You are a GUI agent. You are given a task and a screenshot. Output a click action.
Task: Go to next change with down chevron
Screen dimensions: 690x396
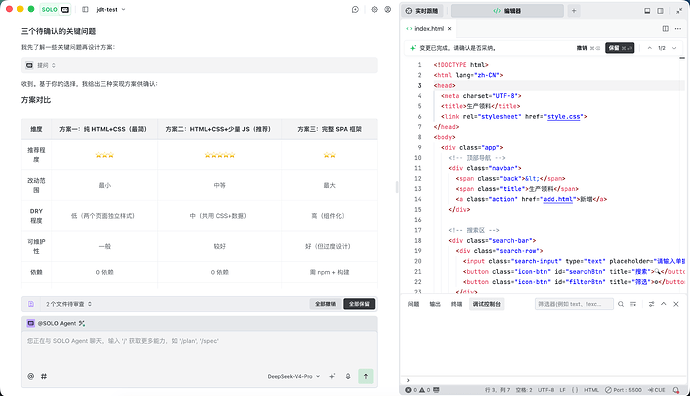pos(674,48)
